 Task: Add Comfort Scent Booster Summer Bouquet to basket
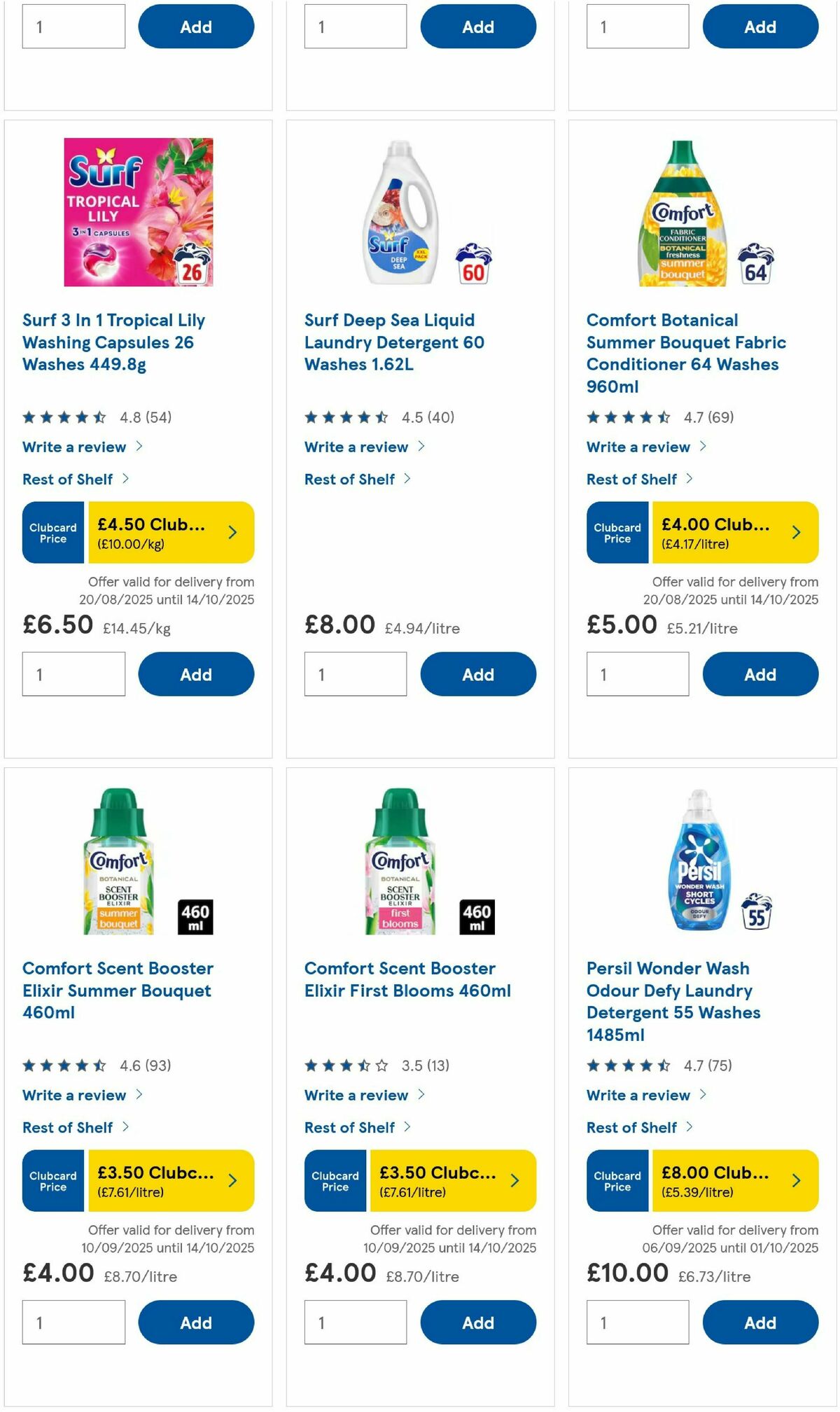pyautogui.click(x=196, y=1322)
